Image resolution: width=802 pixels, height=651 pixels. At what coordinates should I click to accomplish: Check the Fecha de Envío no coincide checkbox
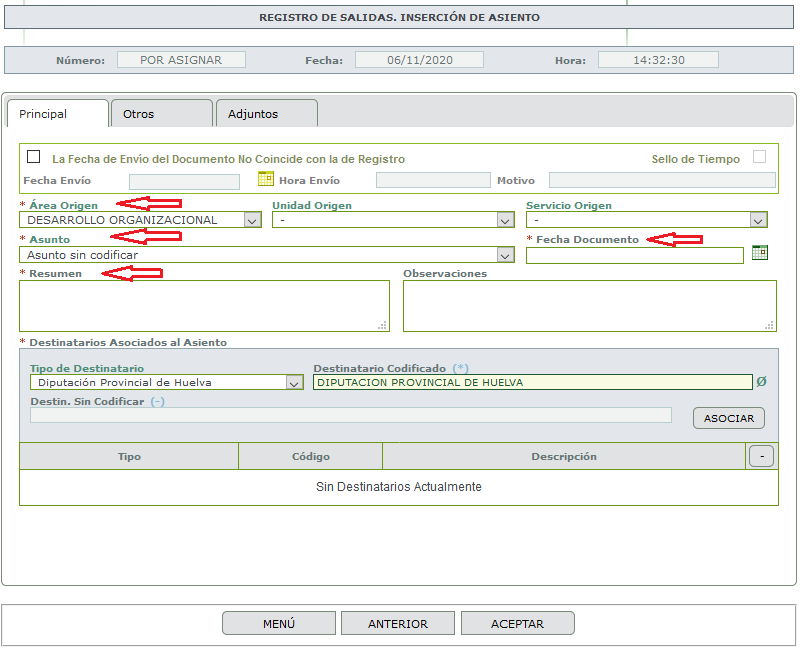pos(34,156)
